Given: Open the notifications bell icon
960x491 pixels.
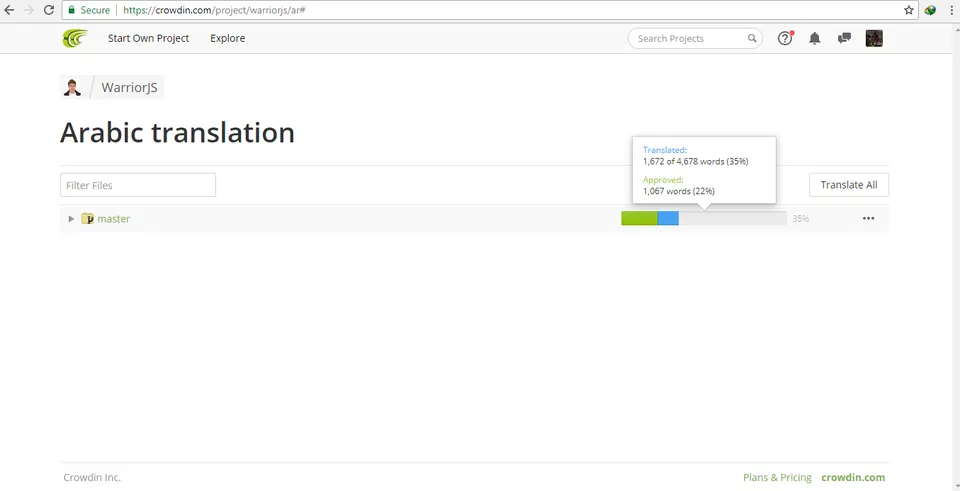Looking at the screenshot, I should coord(814,38).
